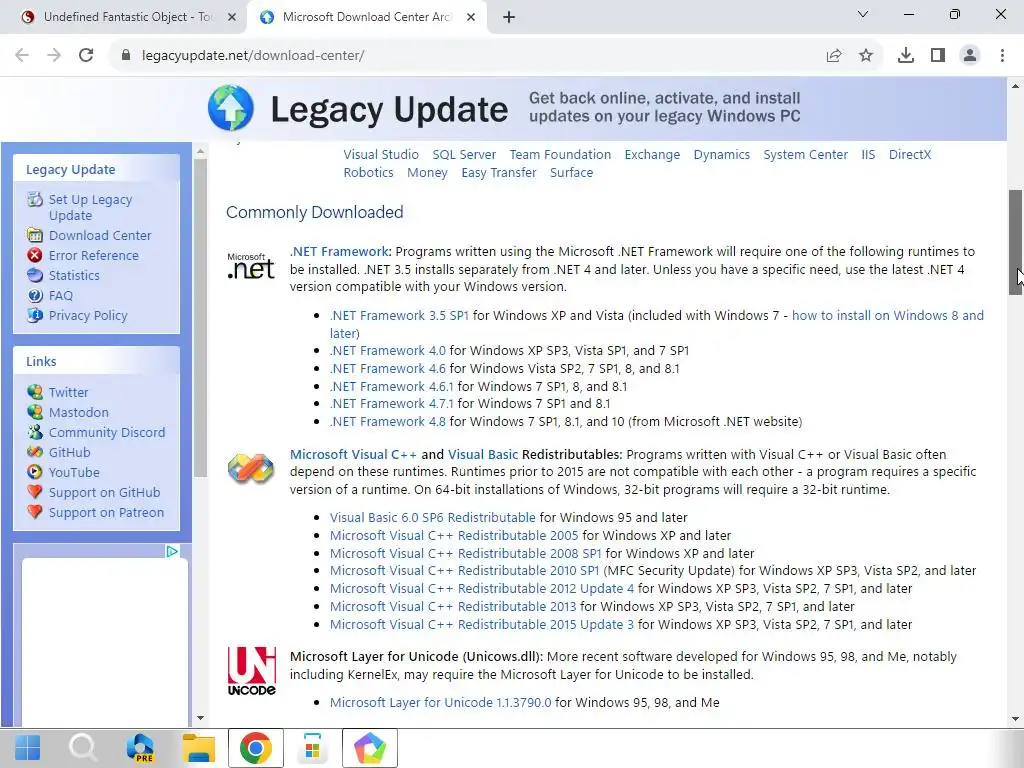
Task: Open the .NET Framework 4.6.1 link
Action: [391, 387]
